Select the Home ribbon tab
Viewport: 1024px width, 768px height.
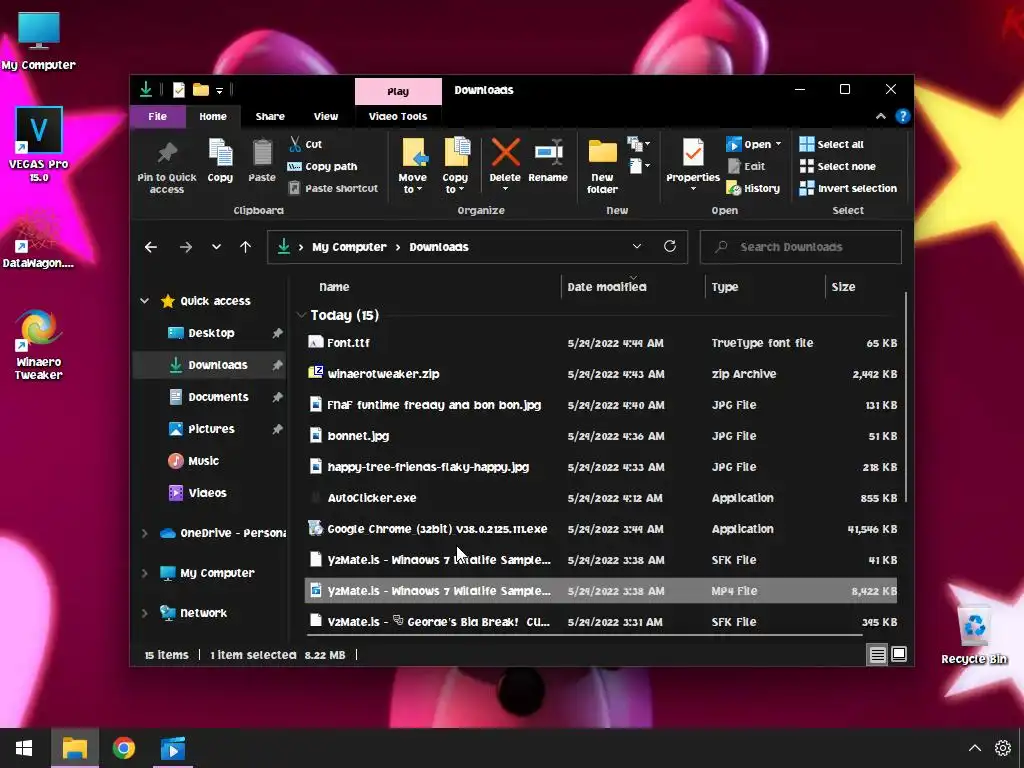(213, 116)
